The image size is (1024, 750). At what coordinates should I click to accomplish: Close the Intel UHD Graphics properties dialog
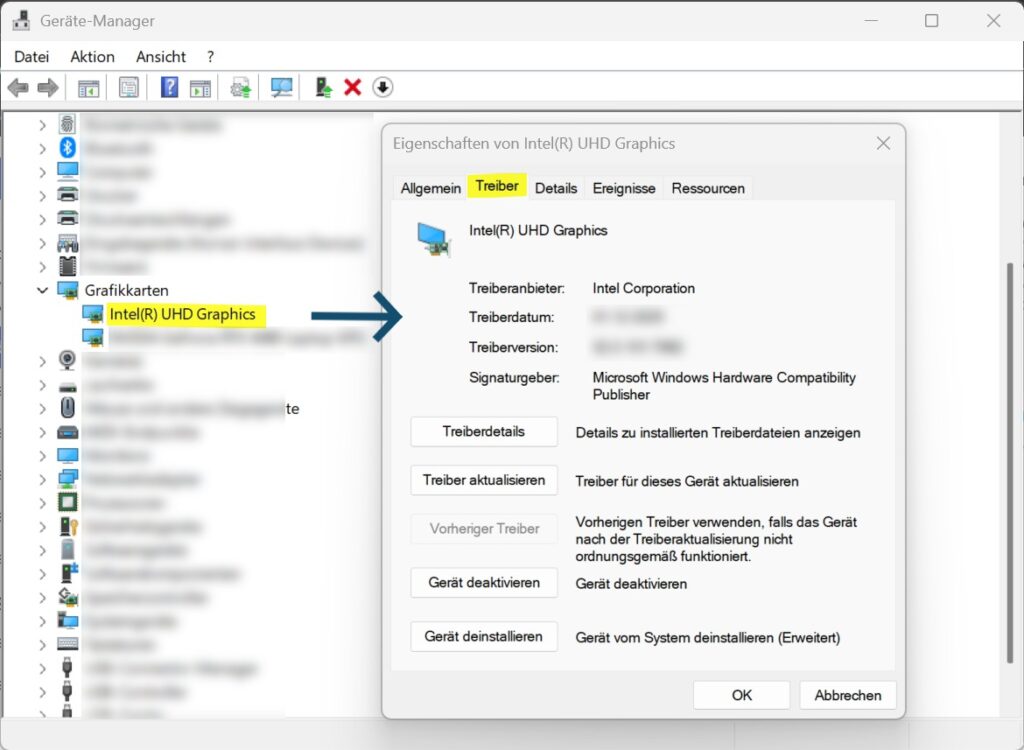tap(883, 143)
